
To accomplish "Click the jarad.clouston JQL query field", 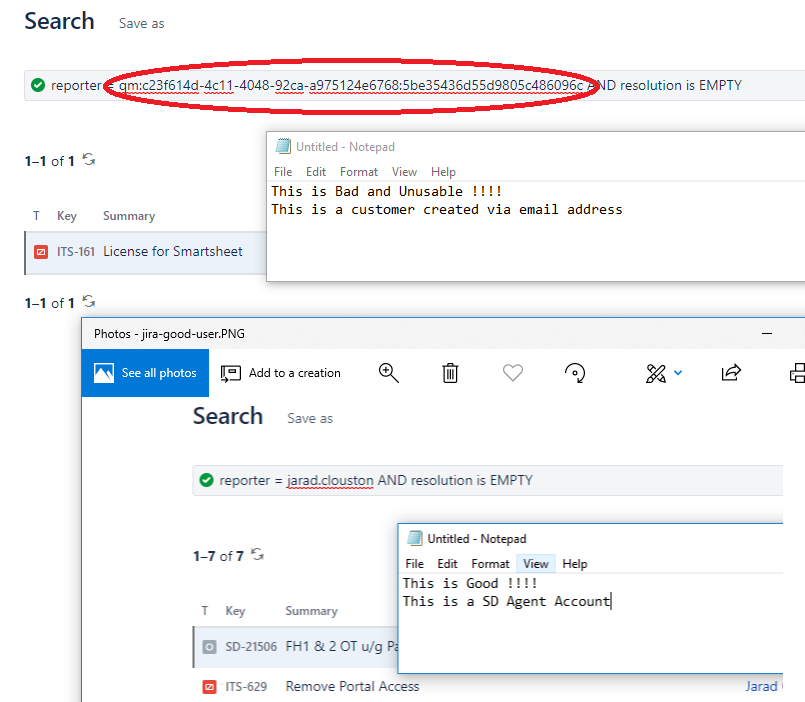I will [x=488, y=480].
